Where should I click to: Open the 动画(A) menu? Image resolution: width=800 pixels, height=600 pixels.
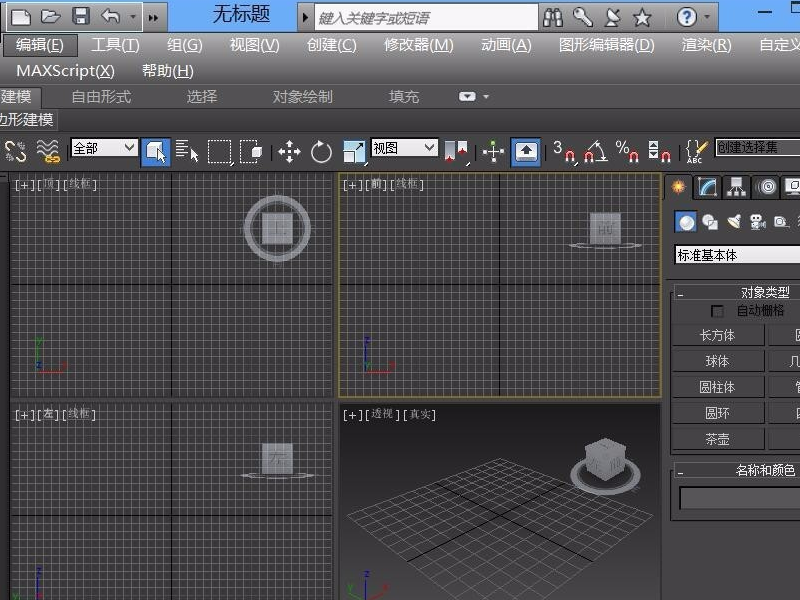506,45
